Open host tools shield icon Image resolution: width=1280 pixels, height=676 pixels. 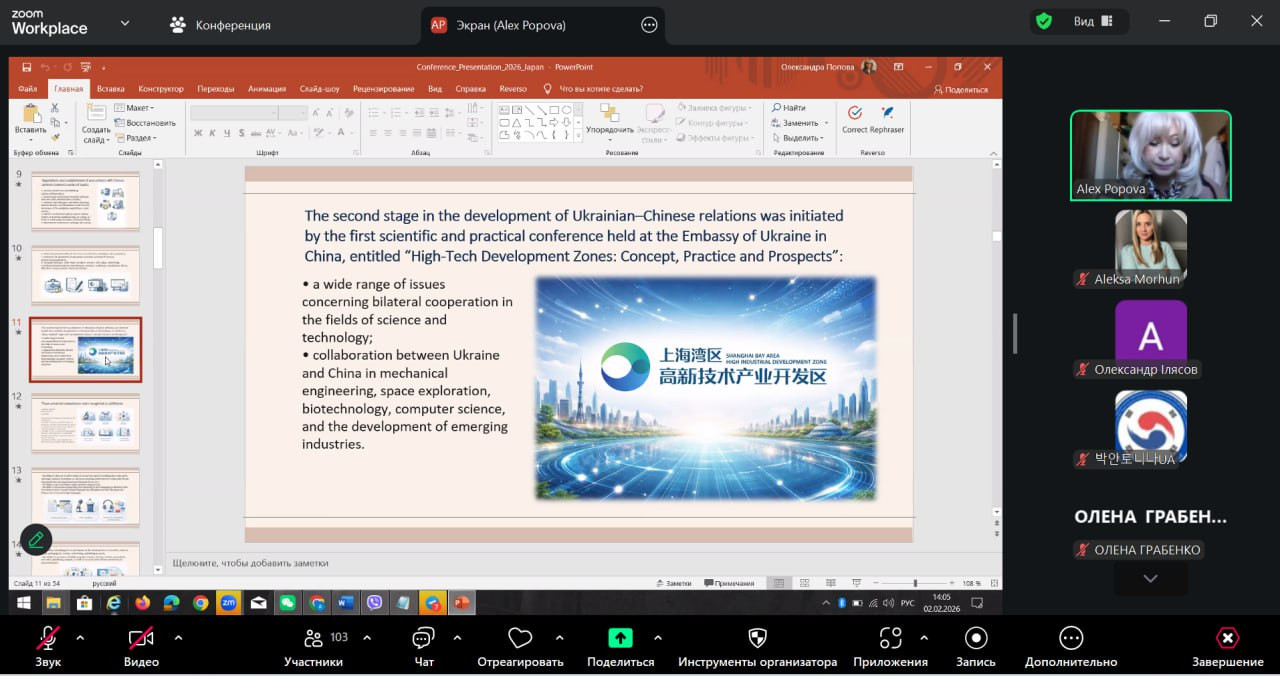coord(757,638)
